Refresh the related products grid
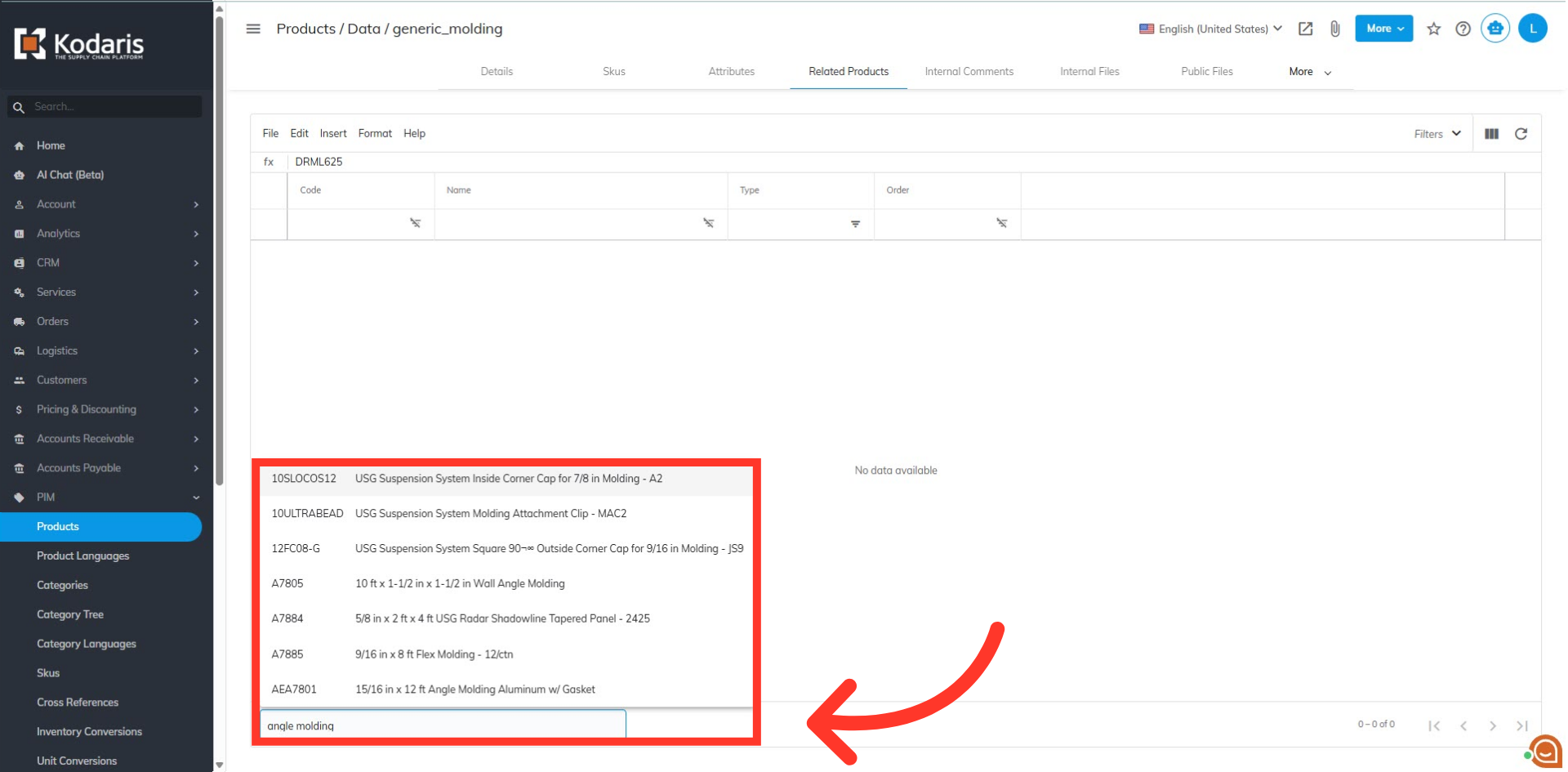1568x772 pixels. click(1521, 134)
